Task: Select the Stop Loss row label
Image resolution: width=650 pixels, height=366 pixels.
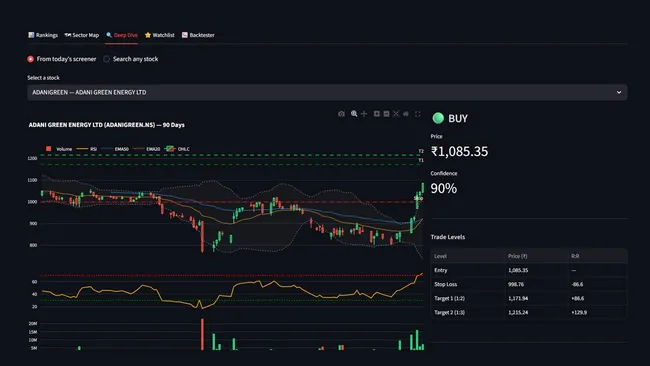Action: point(446,284)
